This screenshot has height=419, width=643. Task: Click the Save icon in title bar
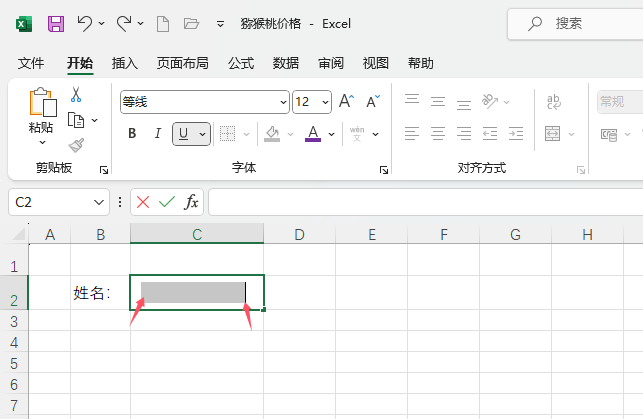tap(56, 24)
